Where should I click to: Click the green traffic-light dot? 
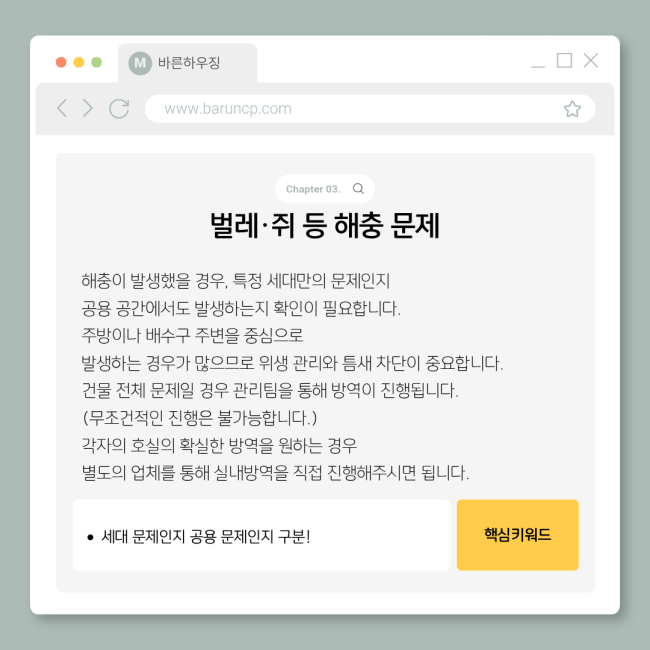coord(97,62)
